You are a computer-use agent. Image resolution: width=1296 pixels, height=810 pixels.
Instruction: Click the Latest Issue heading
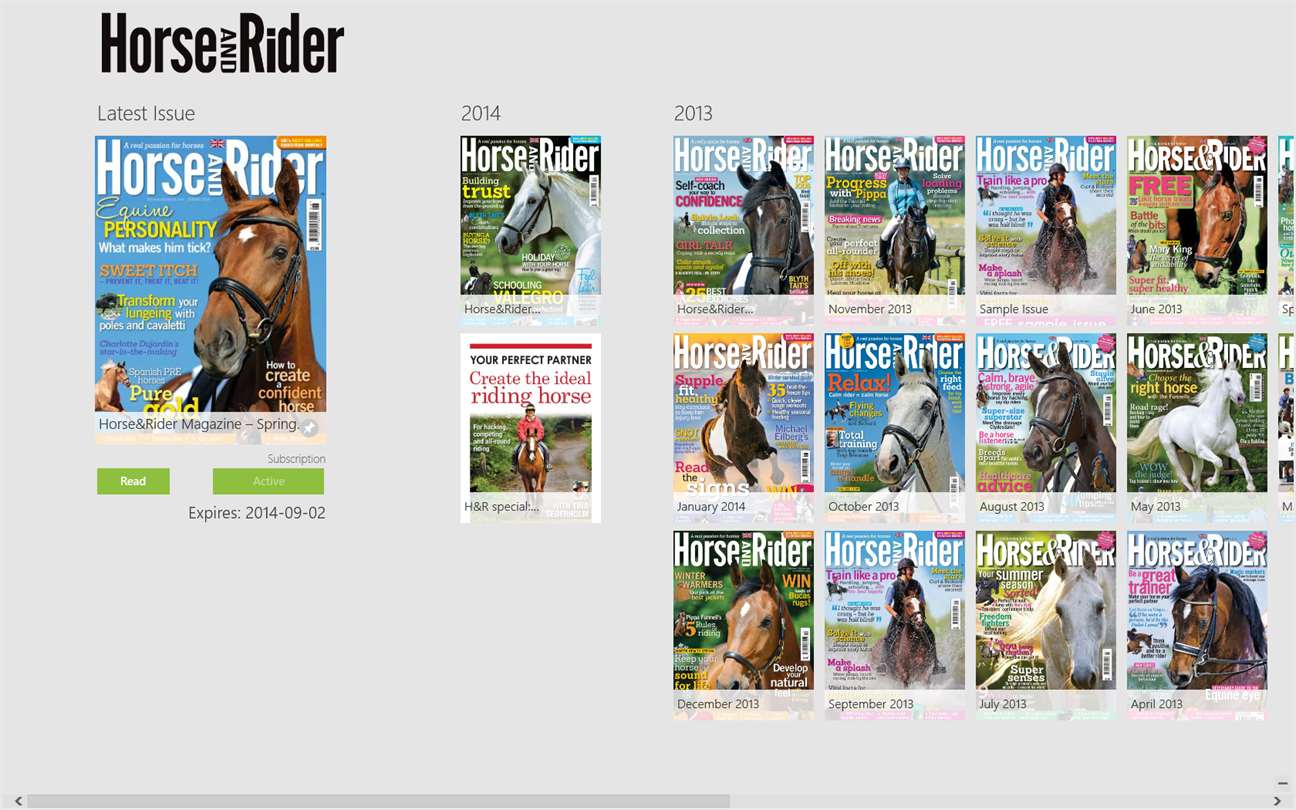tap(146, 113)
